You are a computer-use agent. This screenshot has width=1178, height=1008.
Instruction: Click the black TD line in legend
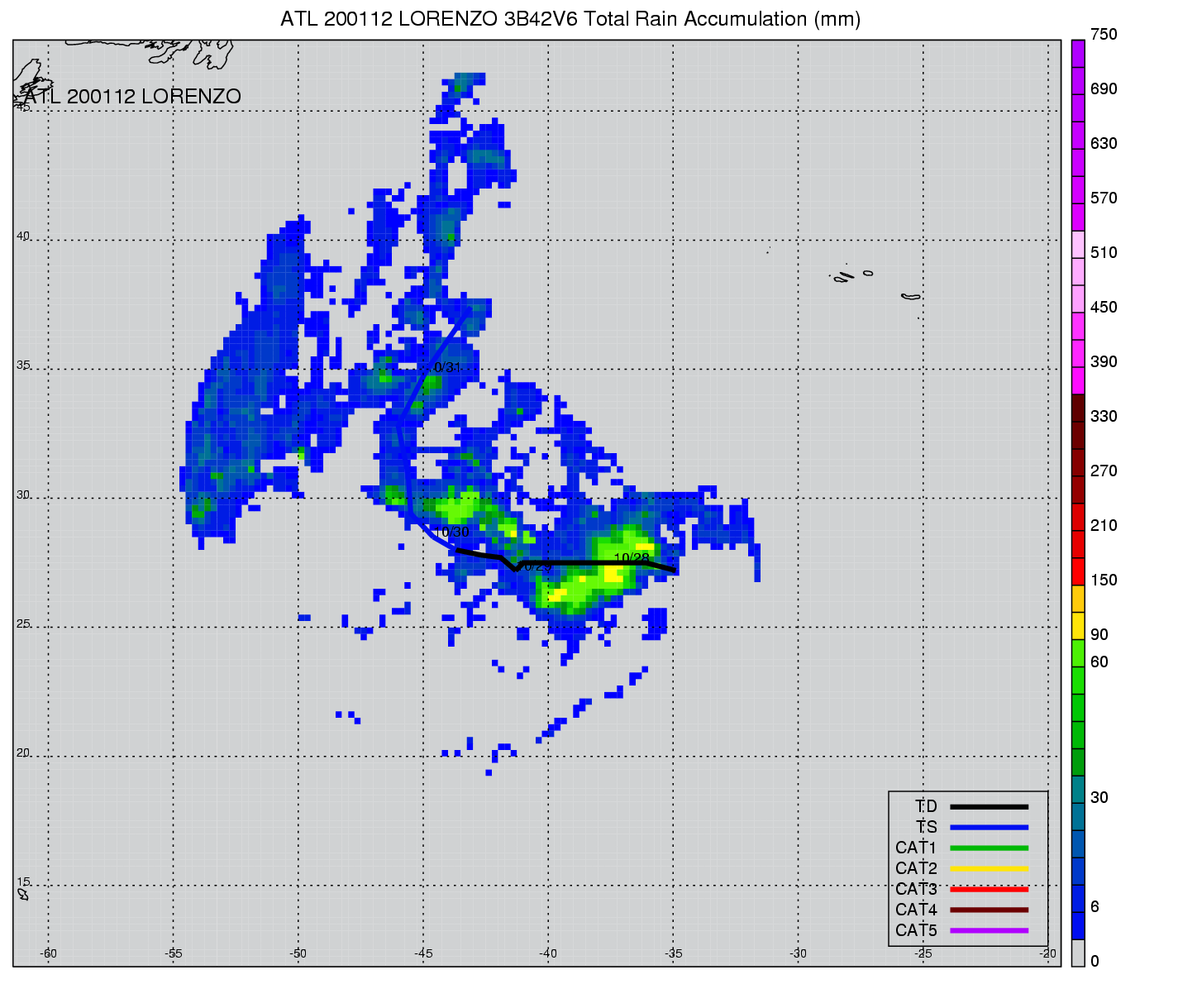[x=989, y=806]
